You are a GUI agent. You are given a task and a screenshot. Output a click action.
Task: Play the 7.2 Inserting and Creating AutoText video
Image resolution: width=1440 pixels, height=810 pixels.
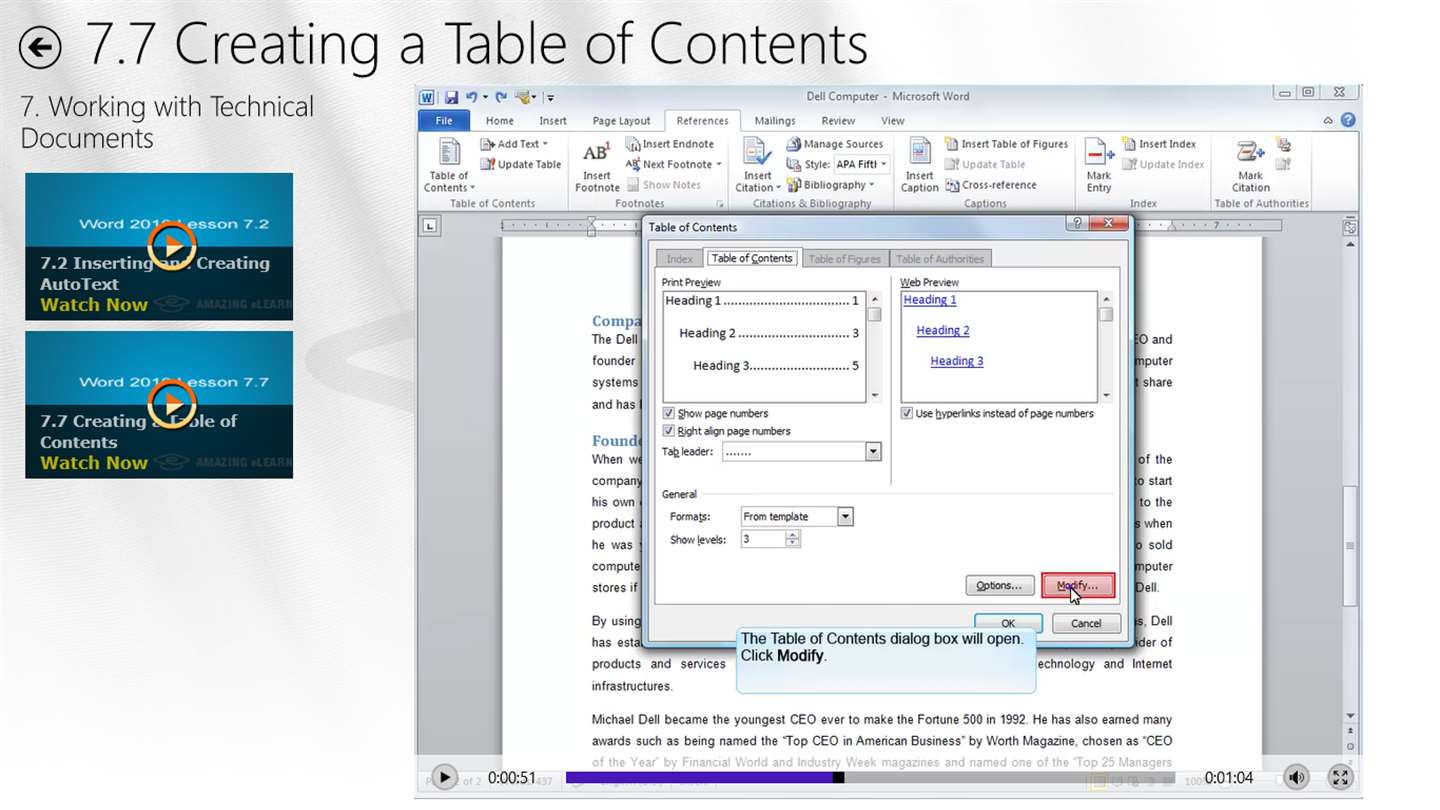click(x=172, y=245)
